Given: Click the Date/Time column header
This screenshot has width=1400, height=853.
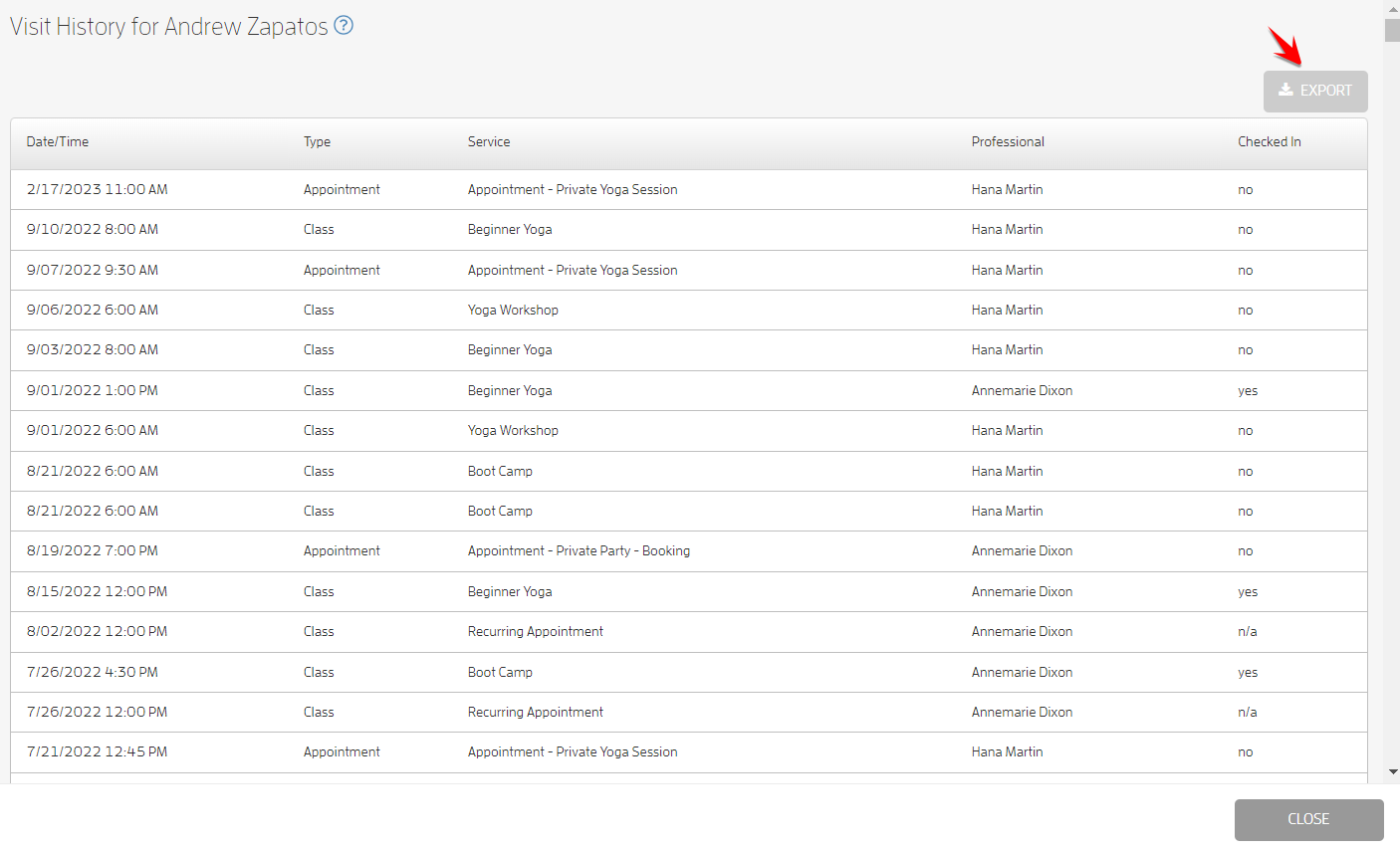Looking at the screenshot, I should [58, 142].
